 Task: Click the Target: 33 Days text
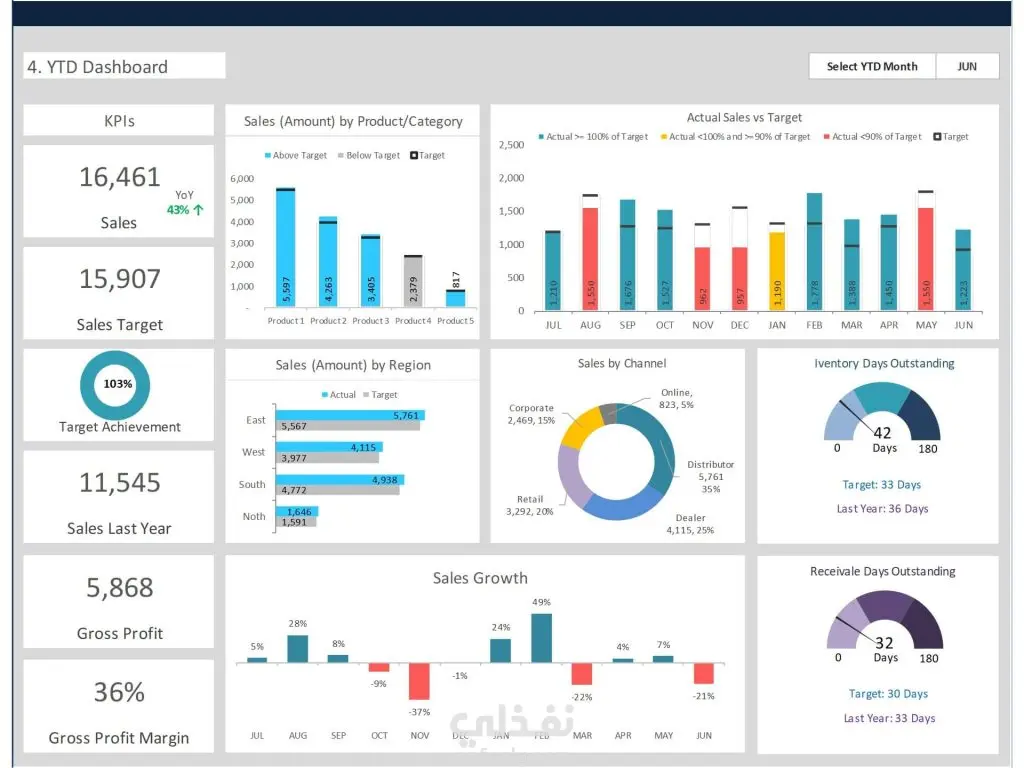(x=882, y=485)
